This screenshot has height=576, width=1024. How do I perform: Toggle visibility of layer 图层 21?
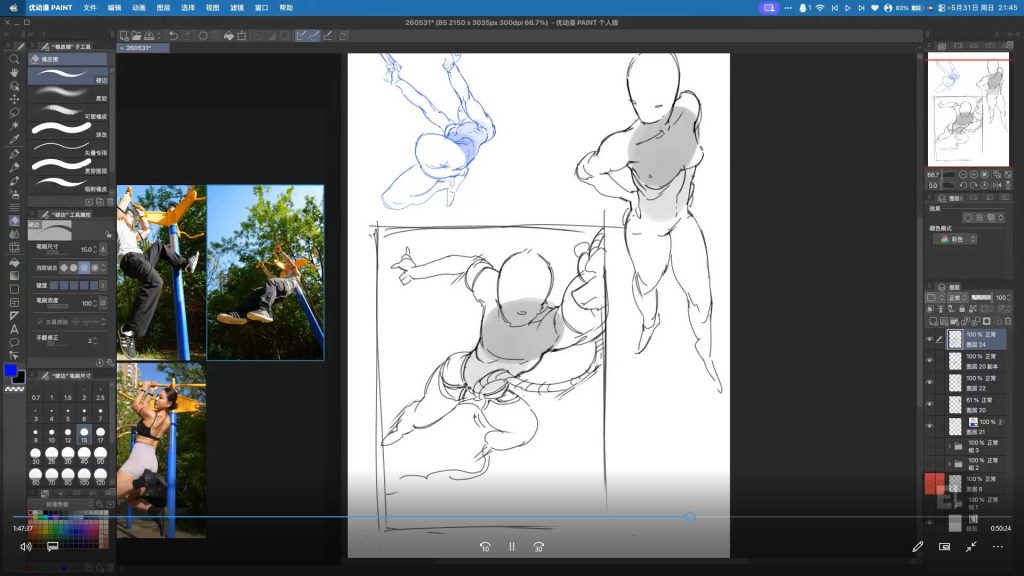pyautogui.click(x=929, y=426)
